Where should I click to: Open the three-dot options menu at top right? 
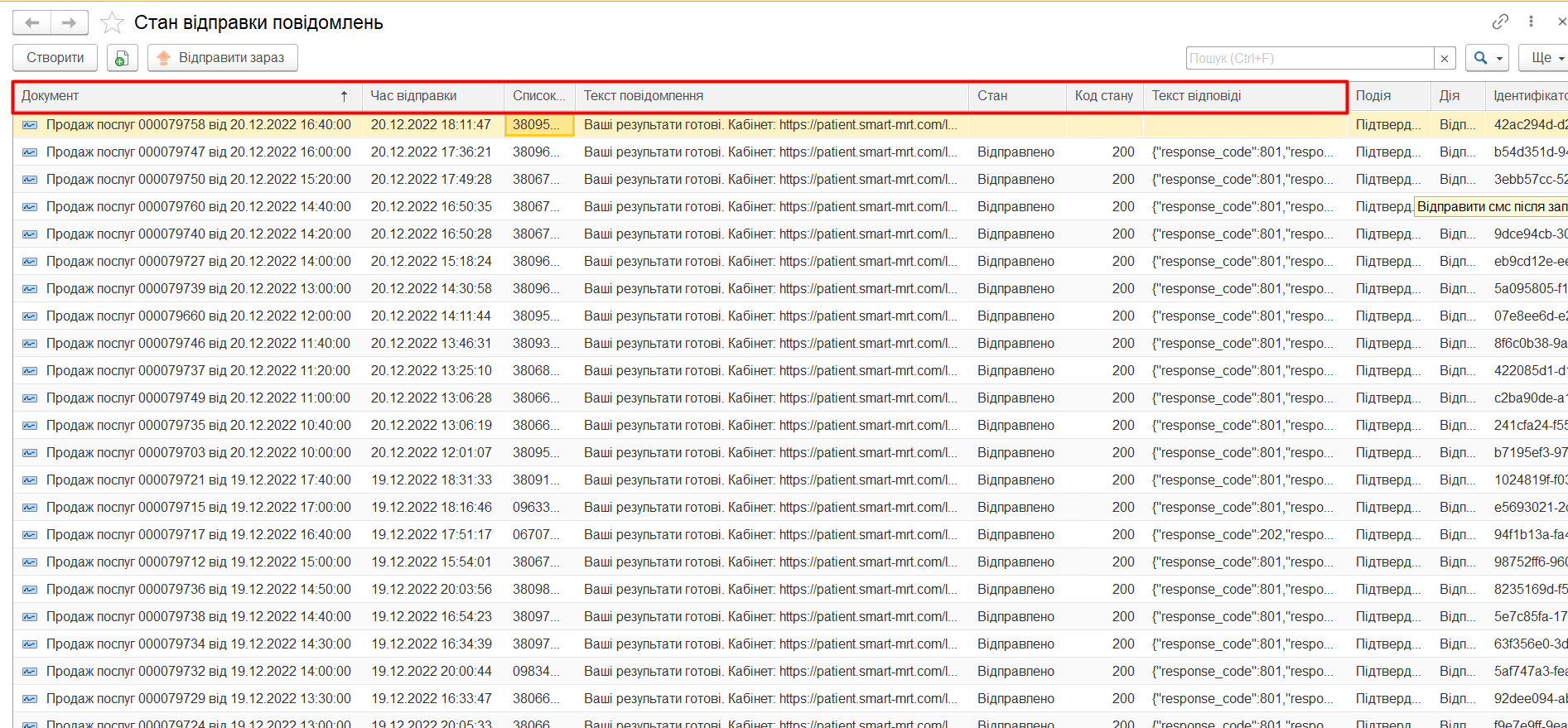click(1531, 22)
